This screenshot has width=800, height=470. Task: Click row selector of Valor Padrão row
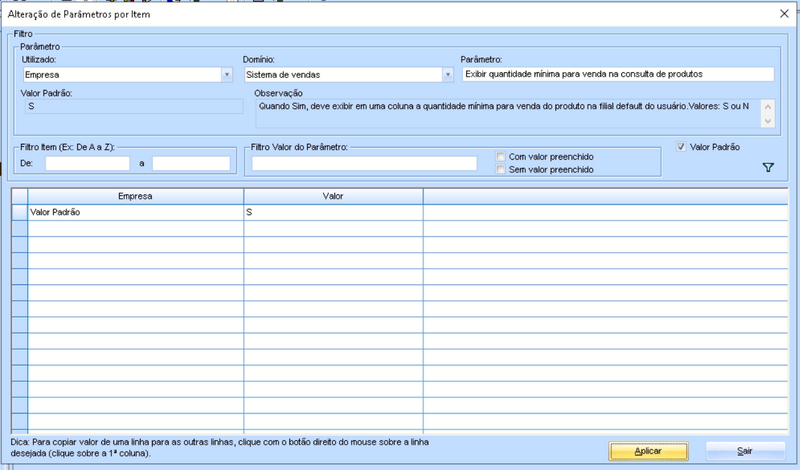click(x=19, y=212)
